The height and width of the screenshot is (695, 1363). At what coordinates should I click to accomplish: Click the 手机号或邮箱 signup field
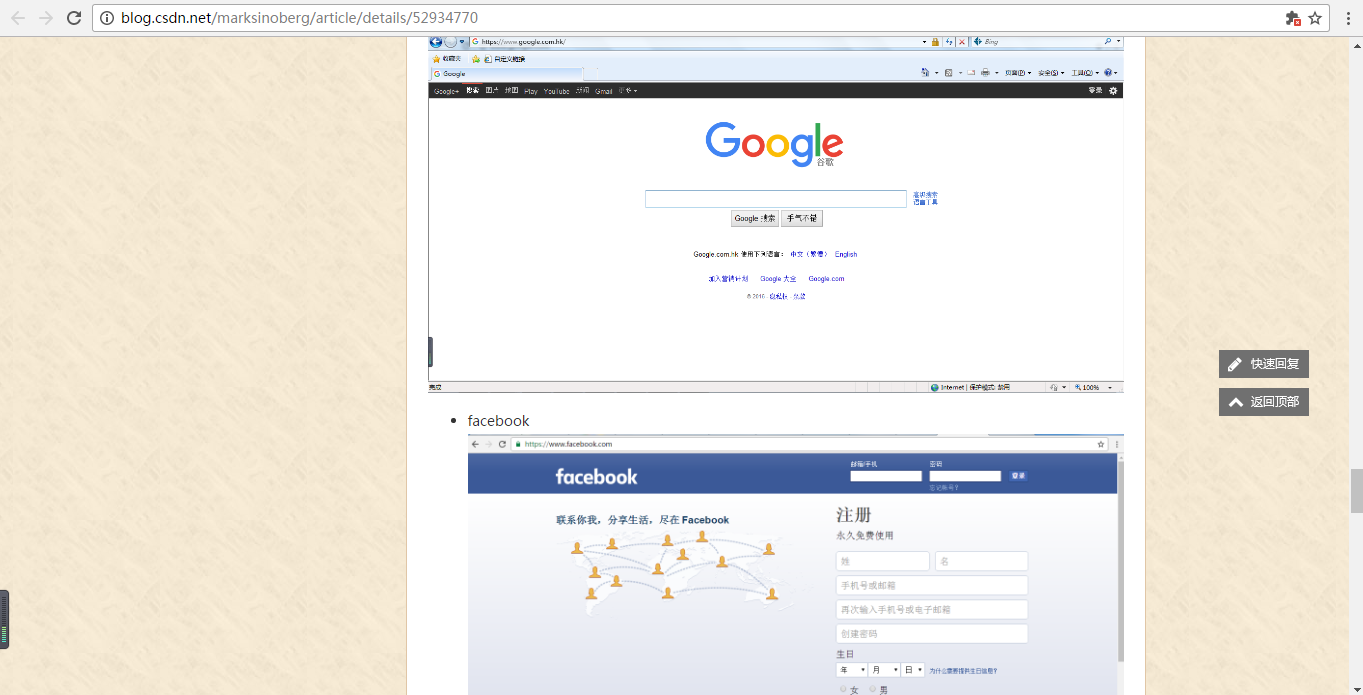click(x=932, y=585)
